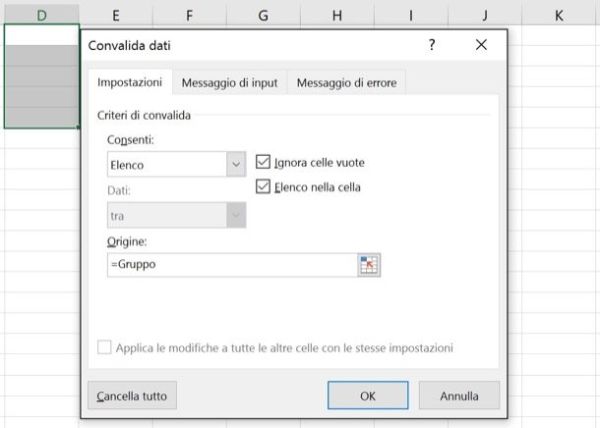Image resolution: width=600 pixels, height=428 pixels.
Task: Click the Cancella tutto button
Action: (x=131, y=396)
